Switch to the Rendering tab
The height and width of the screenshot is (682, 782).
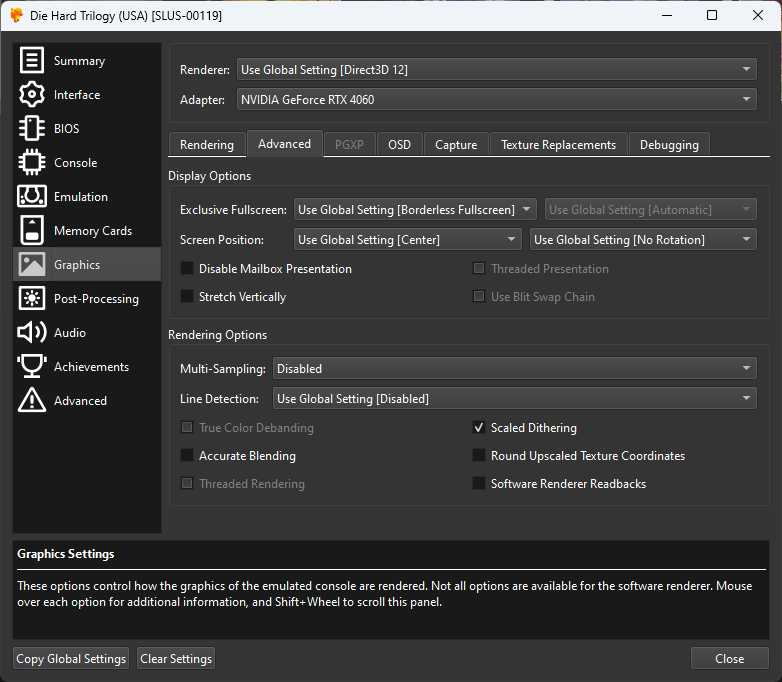click(207, 145)
